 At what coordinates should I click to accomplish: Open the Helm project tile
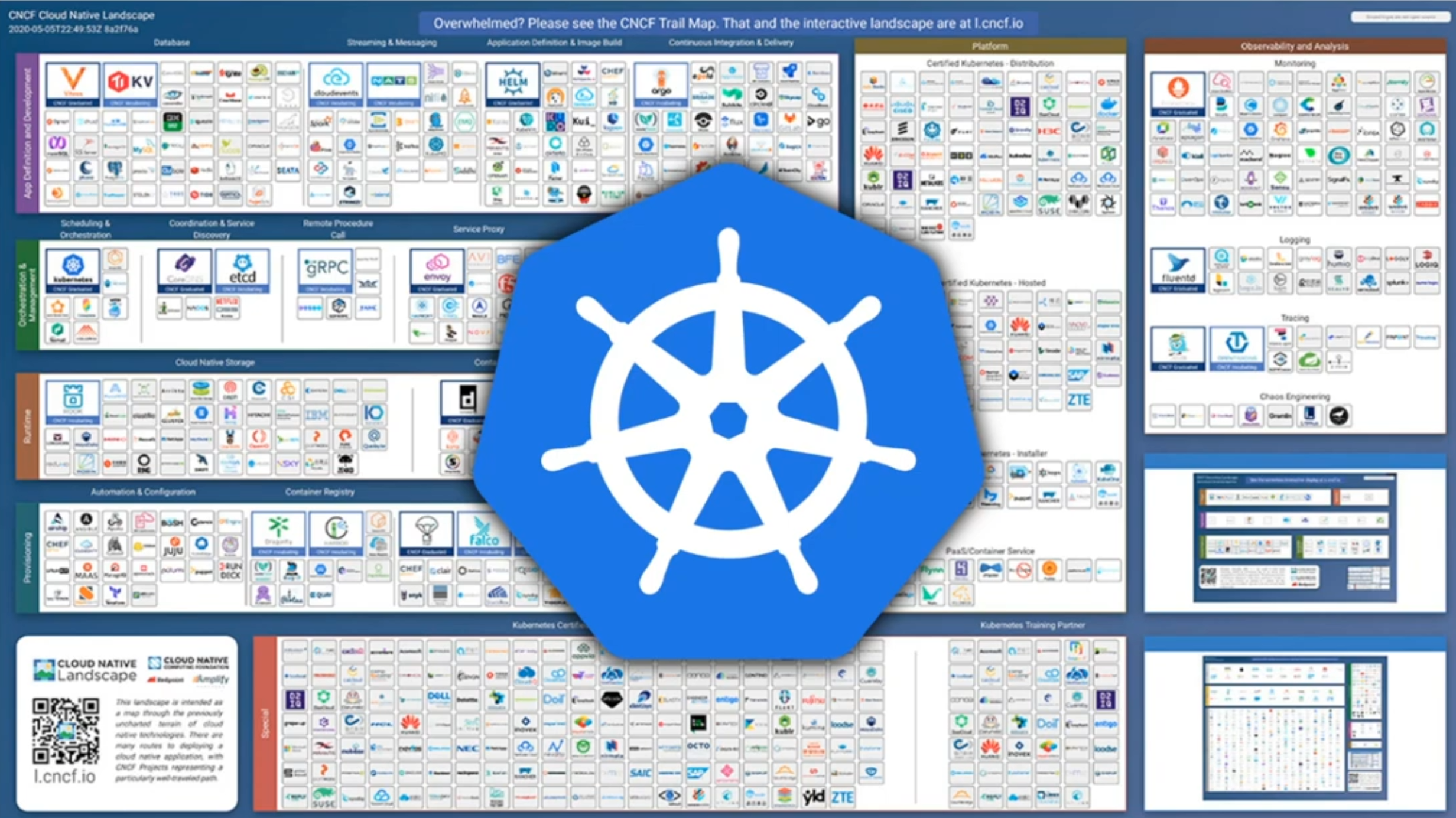512,85
